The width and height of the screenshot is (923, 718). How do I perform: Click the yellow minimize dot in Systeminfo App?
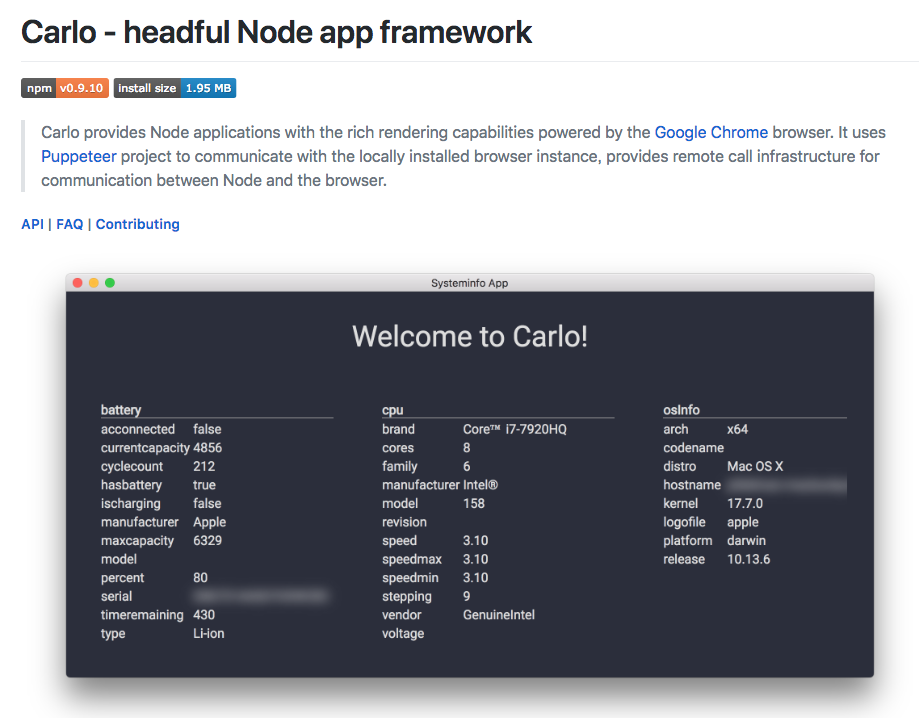(x=92, y=282)
